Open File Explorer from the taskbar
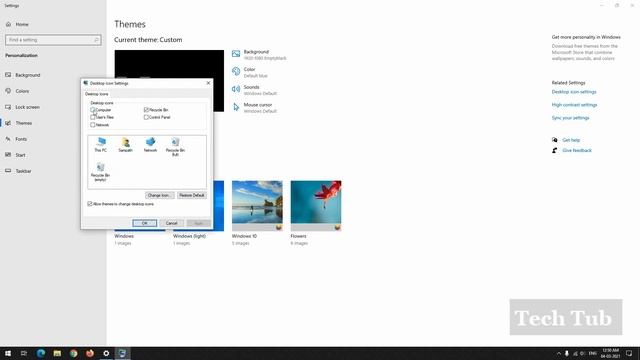 tap(57, 353)
